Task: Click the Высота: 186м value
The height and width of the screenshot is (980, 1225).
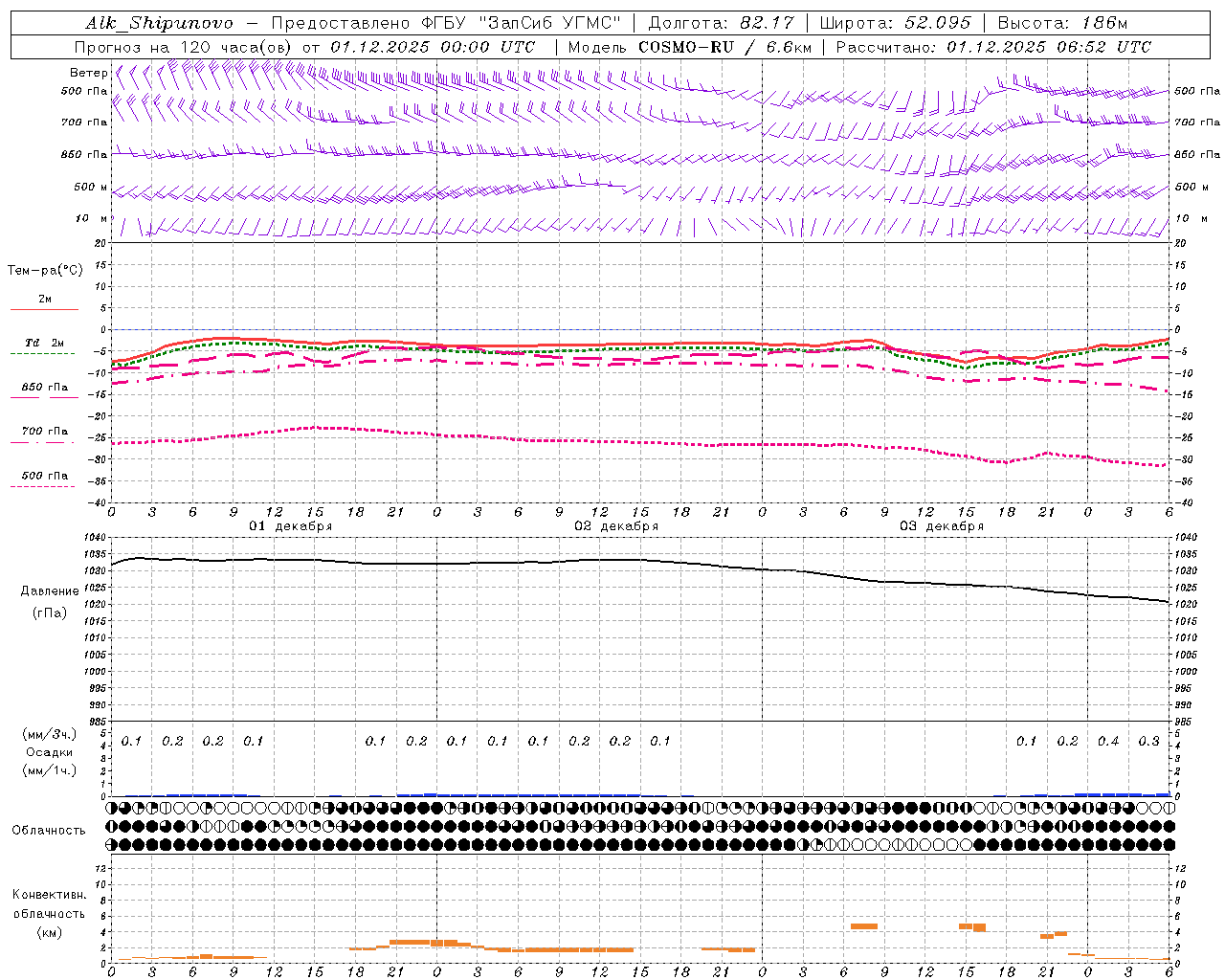Action: [1063, 23]
